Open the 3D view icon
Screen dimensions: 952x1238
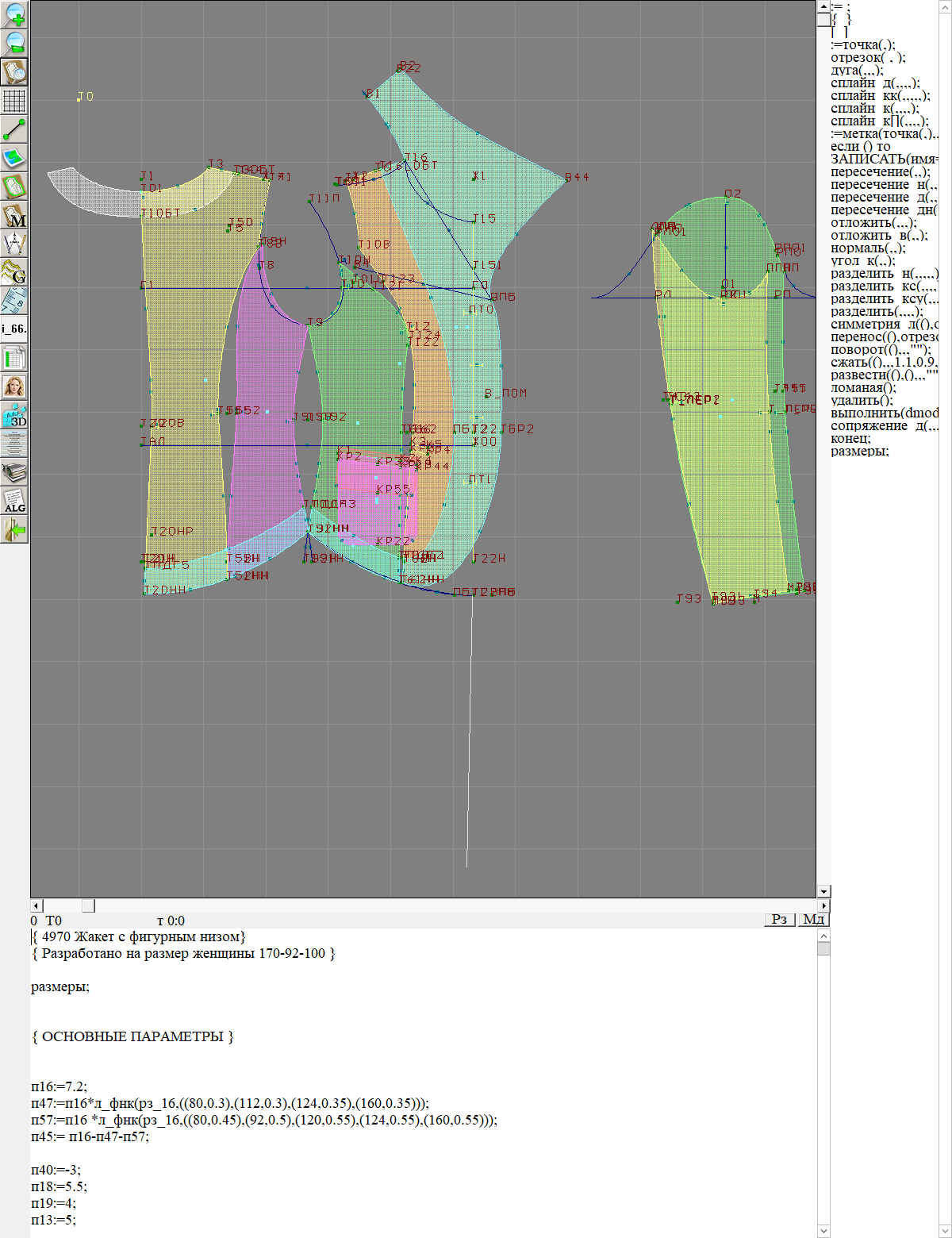[x=15, y=415]
